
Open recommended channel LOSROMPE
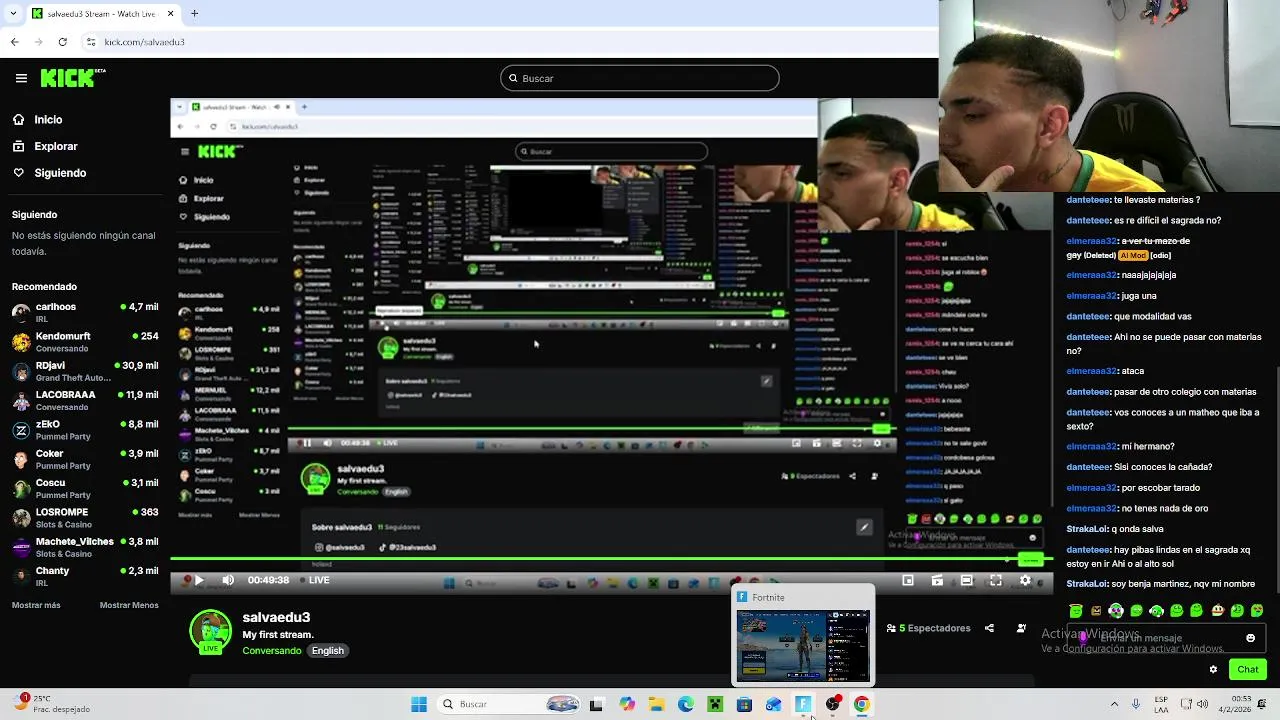pyautogui.click(x=85, y=517)
